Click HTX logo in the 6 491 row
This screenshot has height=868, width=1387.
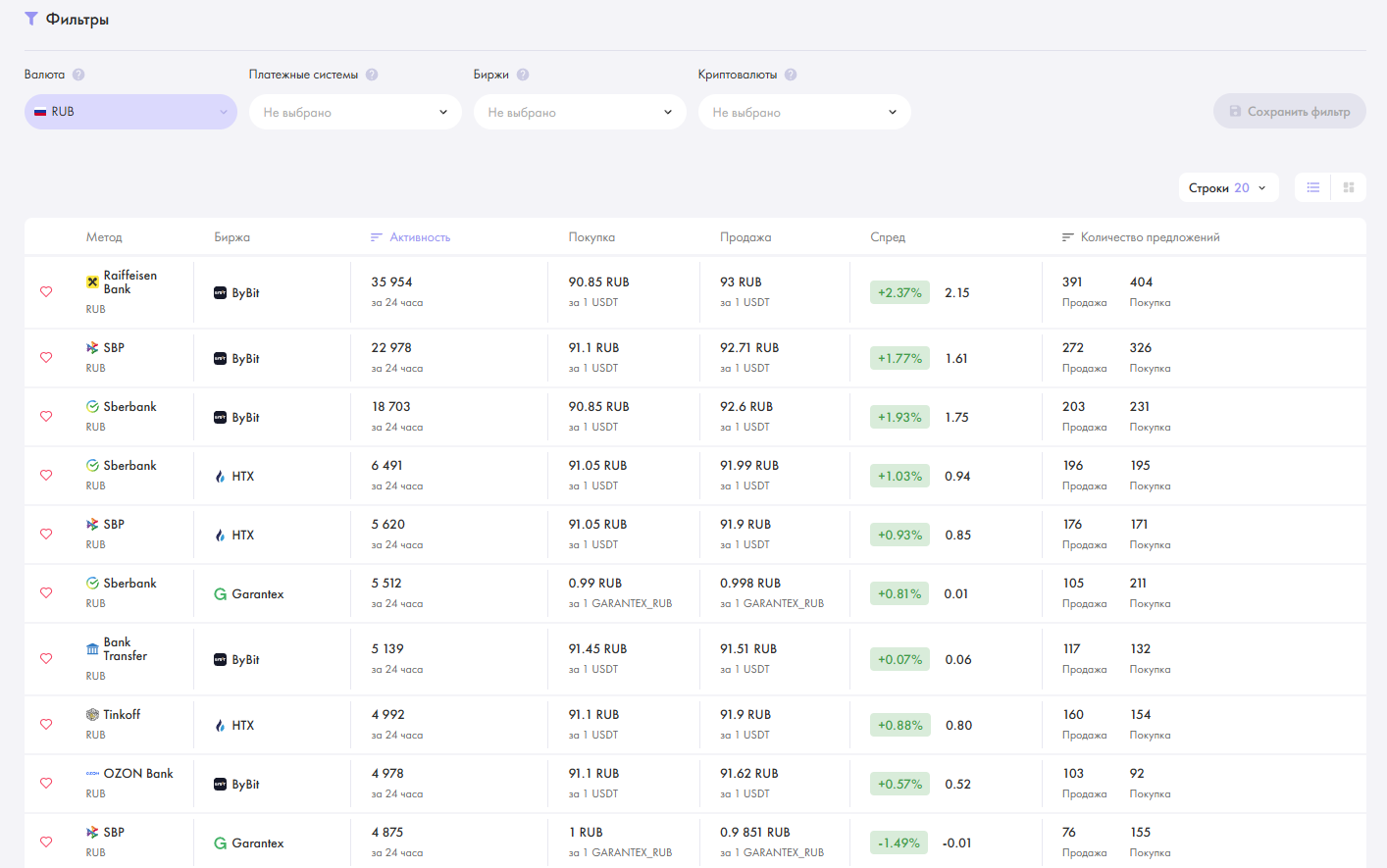221,477
